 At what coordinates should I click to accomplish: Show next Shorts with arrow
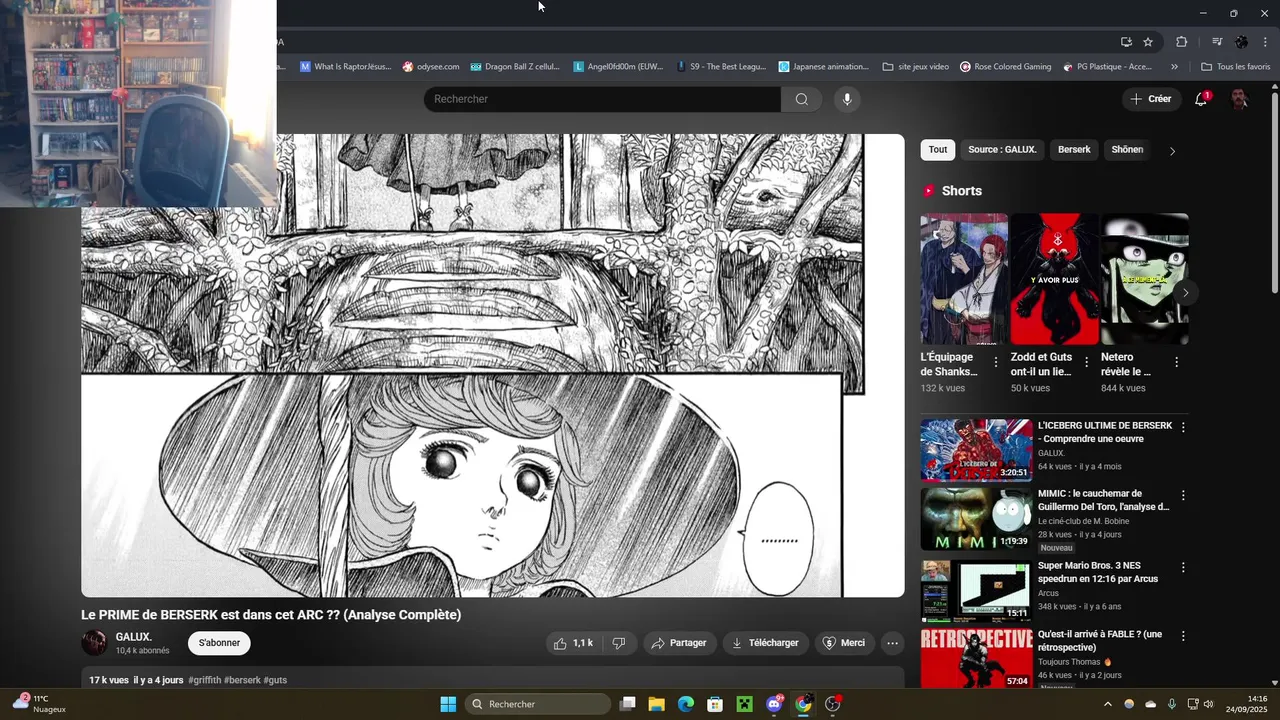(x=1185, y=293)
